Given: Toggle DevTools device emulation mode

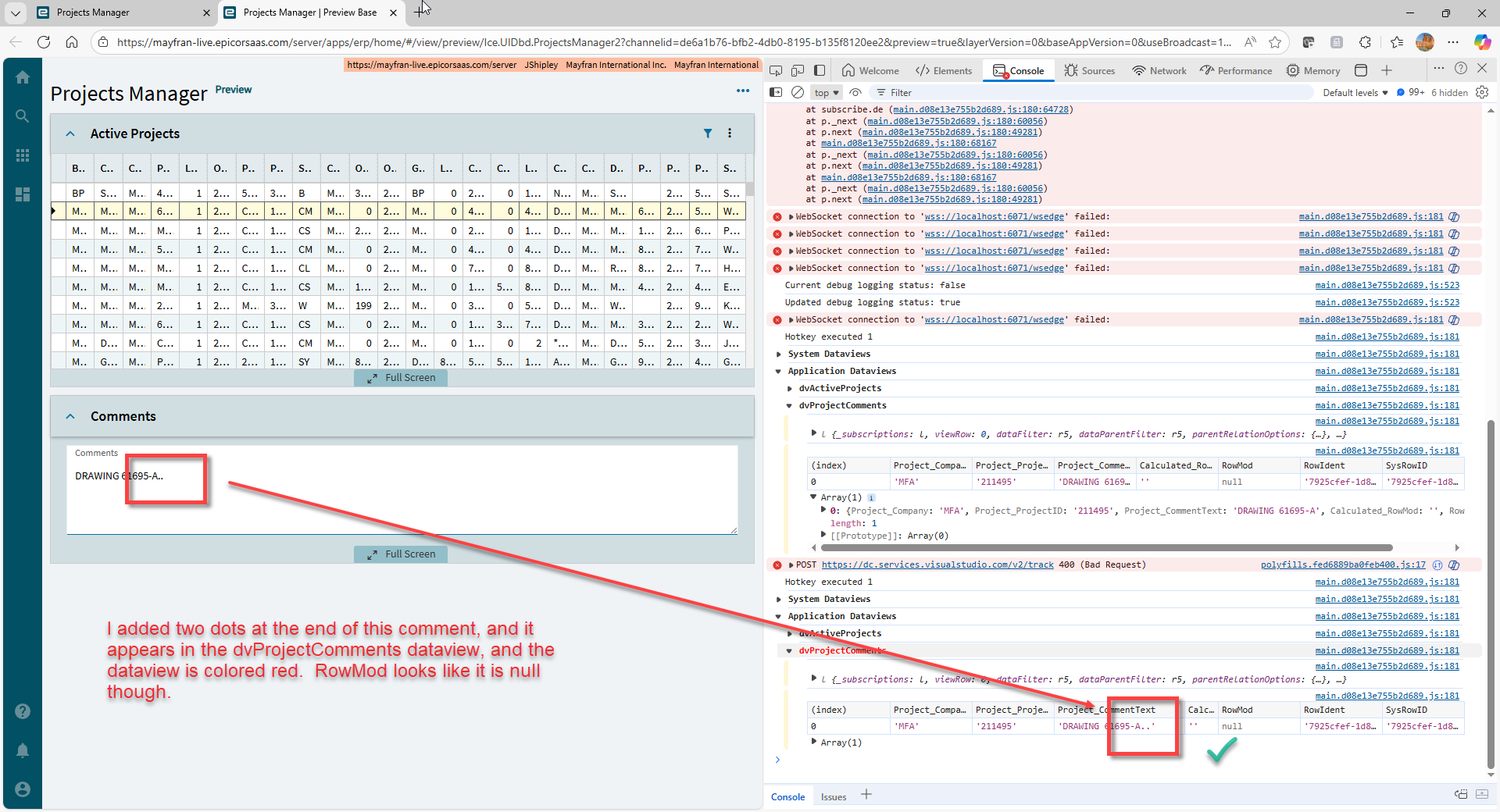Looking at the screenshot, I should click(798, 70).
